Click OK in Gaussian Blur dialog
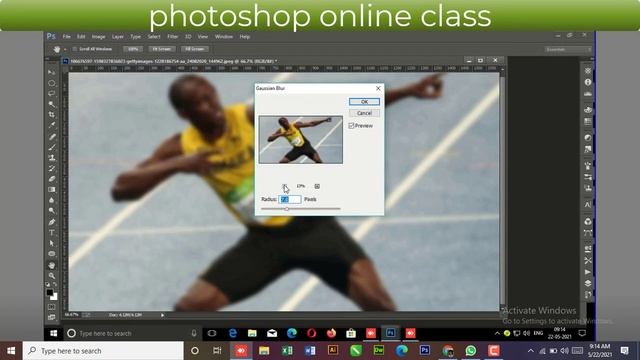Screen dimensions: 640x360 [364, 102]
